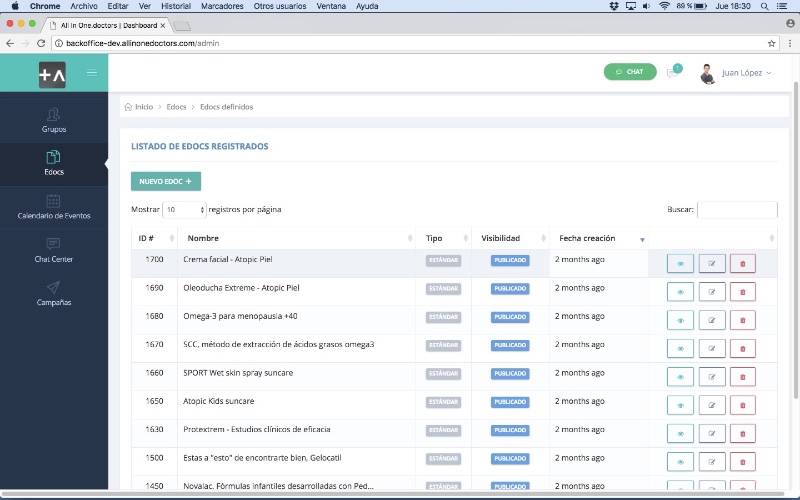Click the page vertical scrollbar
The width and height of the screenshot is (800, 500).
coord(796,240)
